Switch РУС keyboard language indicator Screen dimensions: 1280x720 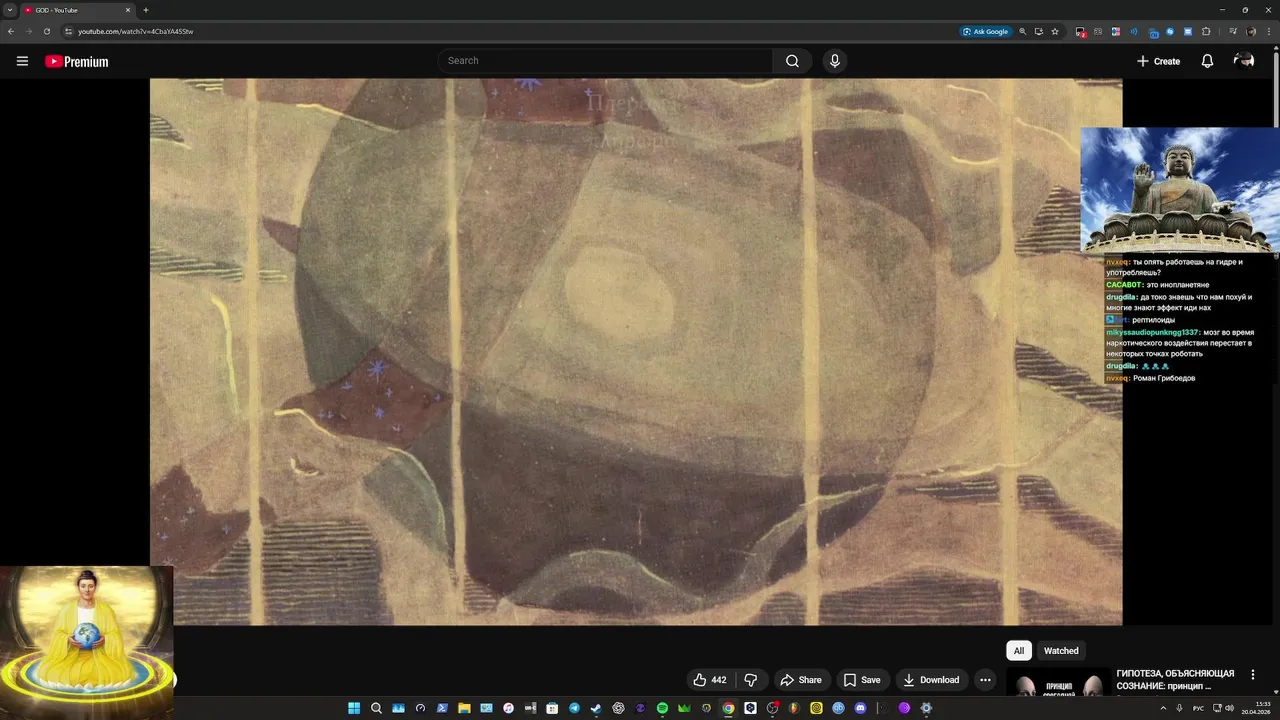[1198, 708]
